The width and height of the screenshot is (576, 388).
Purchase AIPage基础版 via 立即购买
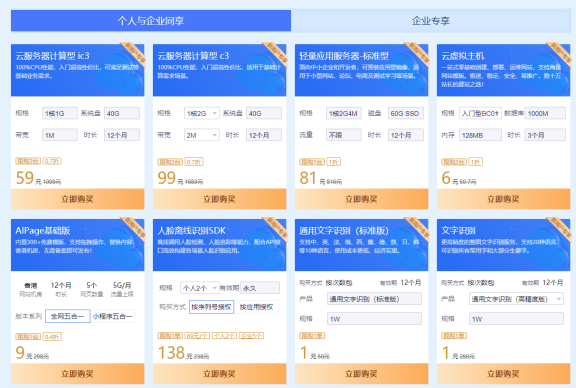coord(78,374)
